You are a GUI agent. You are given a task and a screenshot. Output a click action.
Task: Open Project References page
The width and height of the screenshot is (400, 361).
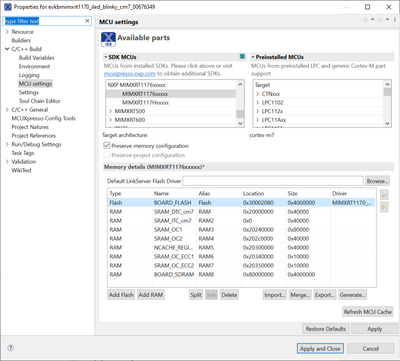pos(34,136)
